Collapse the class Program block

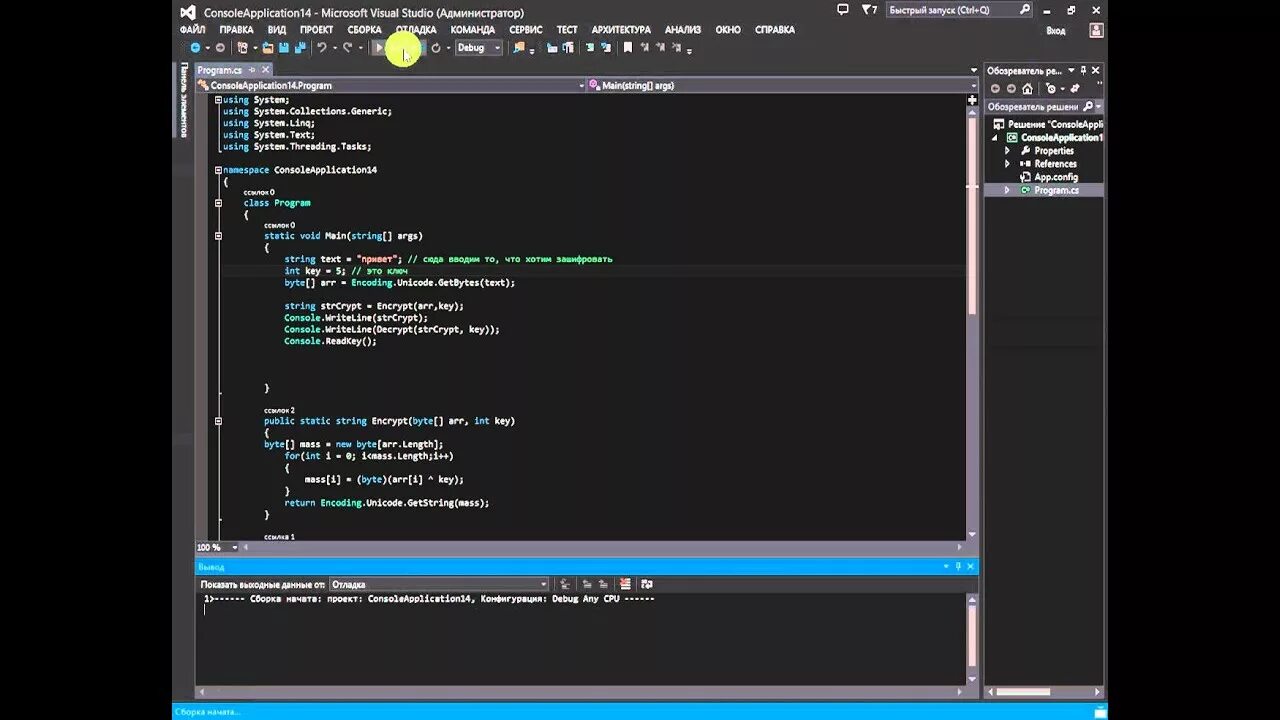tap(218, 203)
